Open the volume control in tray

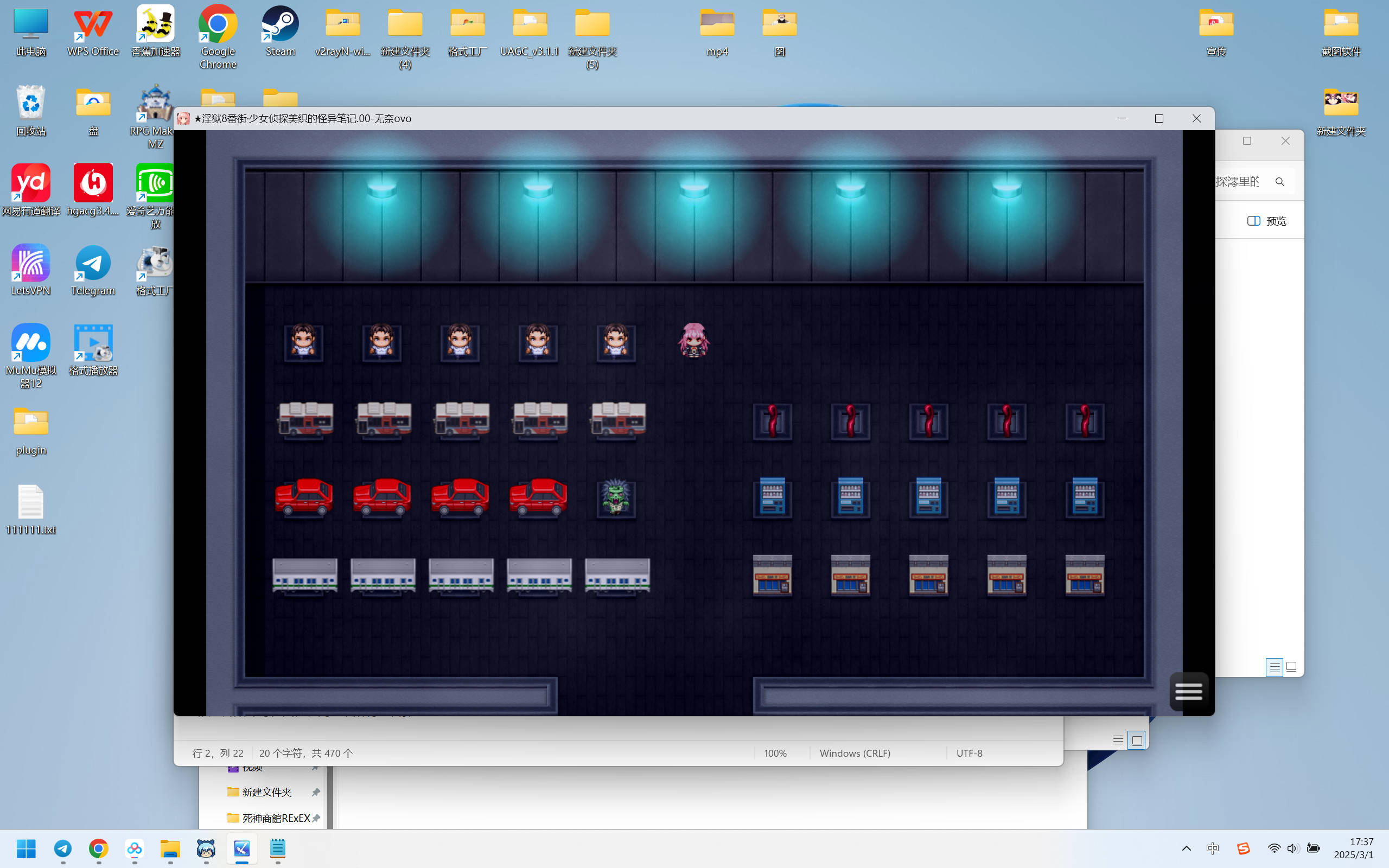tap(1292, 848)
